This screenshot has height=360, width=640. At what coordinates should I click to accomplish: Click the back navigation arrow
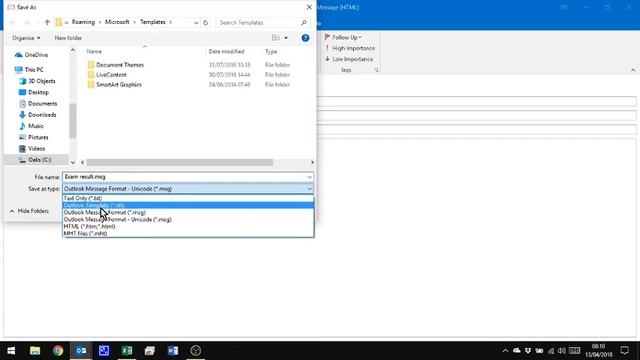[13, 22]
